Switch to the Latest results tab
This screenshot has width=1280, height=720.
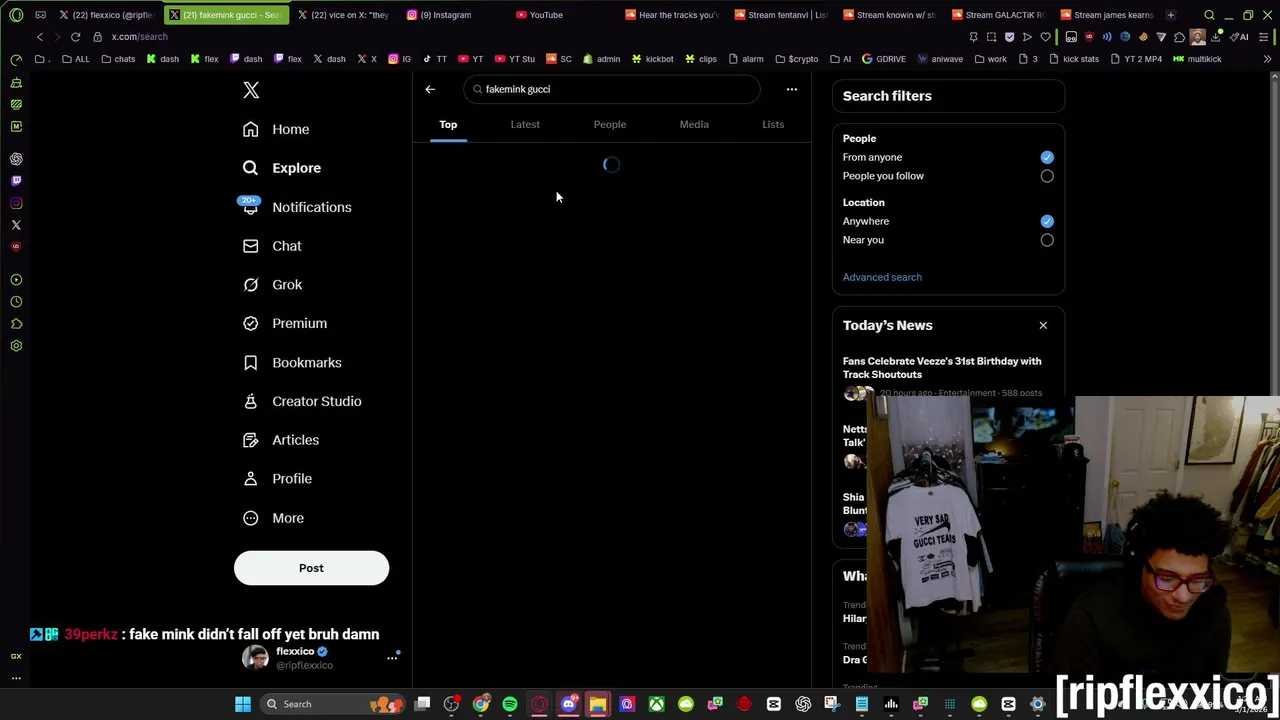(525, 125)
